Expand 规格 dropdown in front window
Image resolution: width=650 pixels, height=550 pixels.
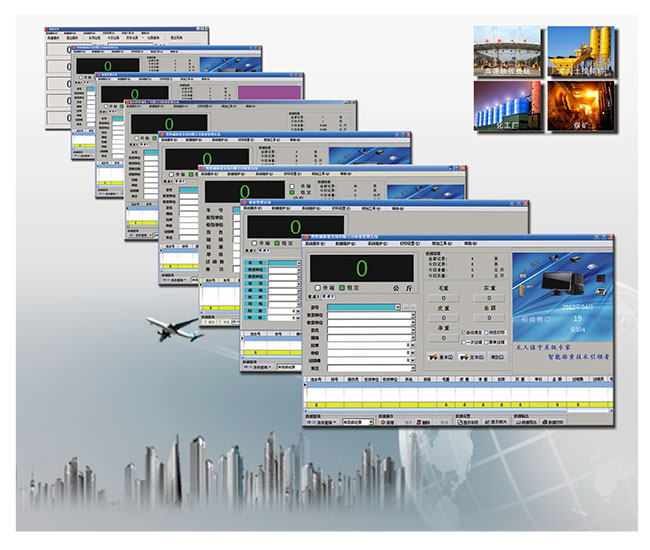pyautogui.click(x=413, y=338)
